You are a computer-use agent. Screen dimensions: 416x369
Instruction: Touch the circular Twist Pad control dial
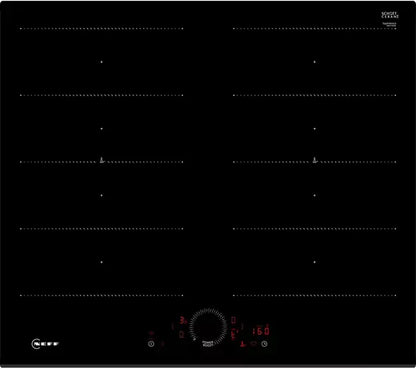208,327
